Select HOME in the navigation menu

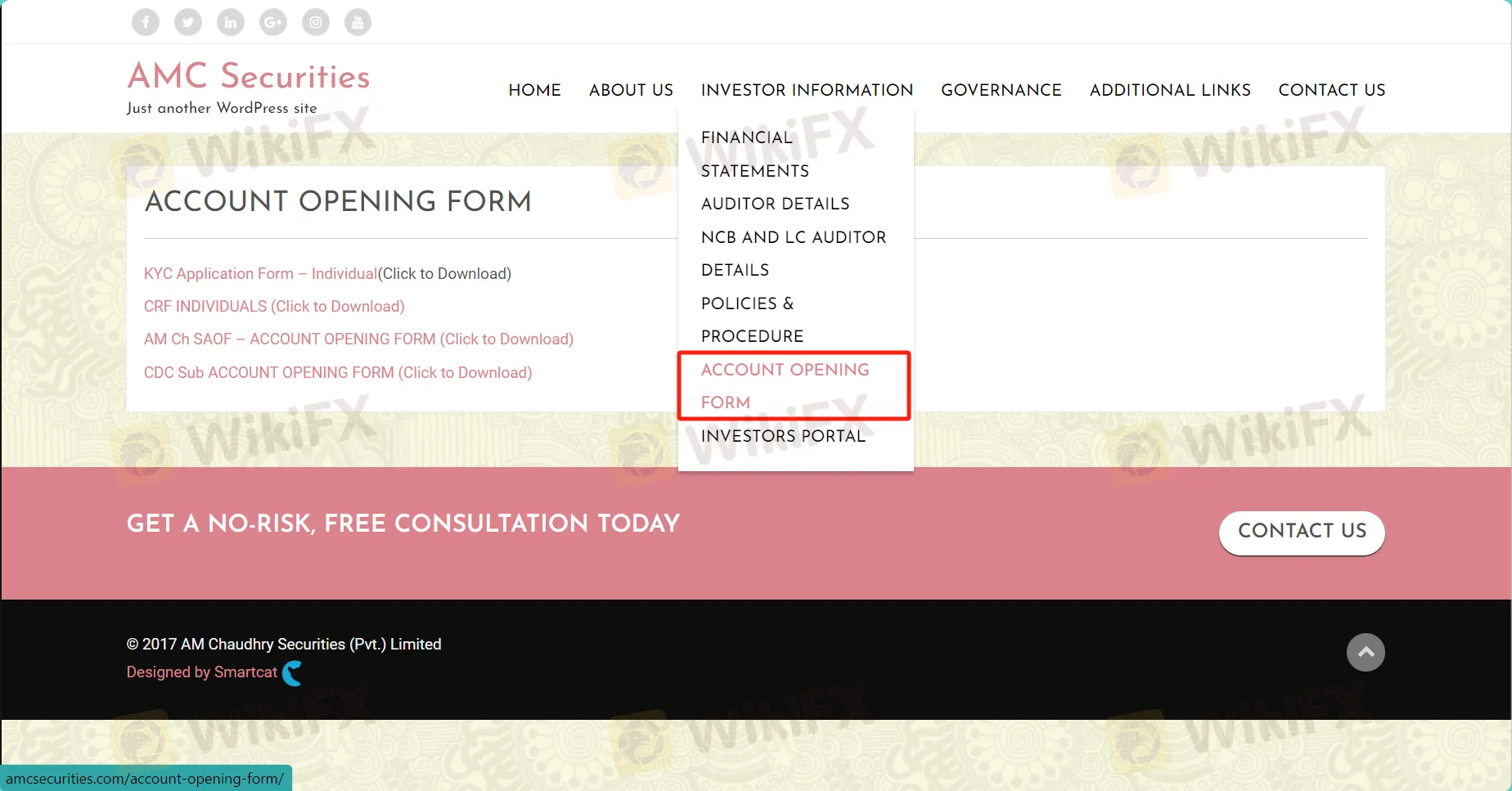534,90
